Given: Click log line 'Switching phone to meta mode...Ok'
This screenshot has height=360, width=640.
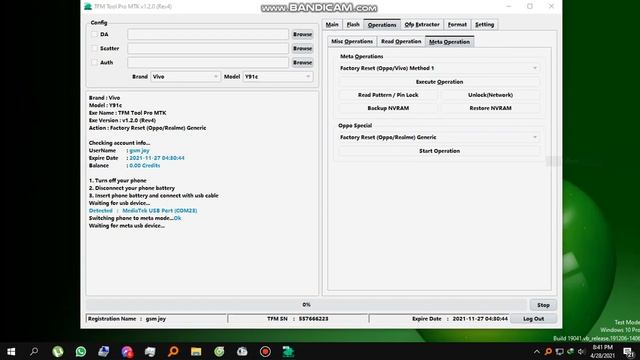Looking at the screenshot, I should (135, 218).
